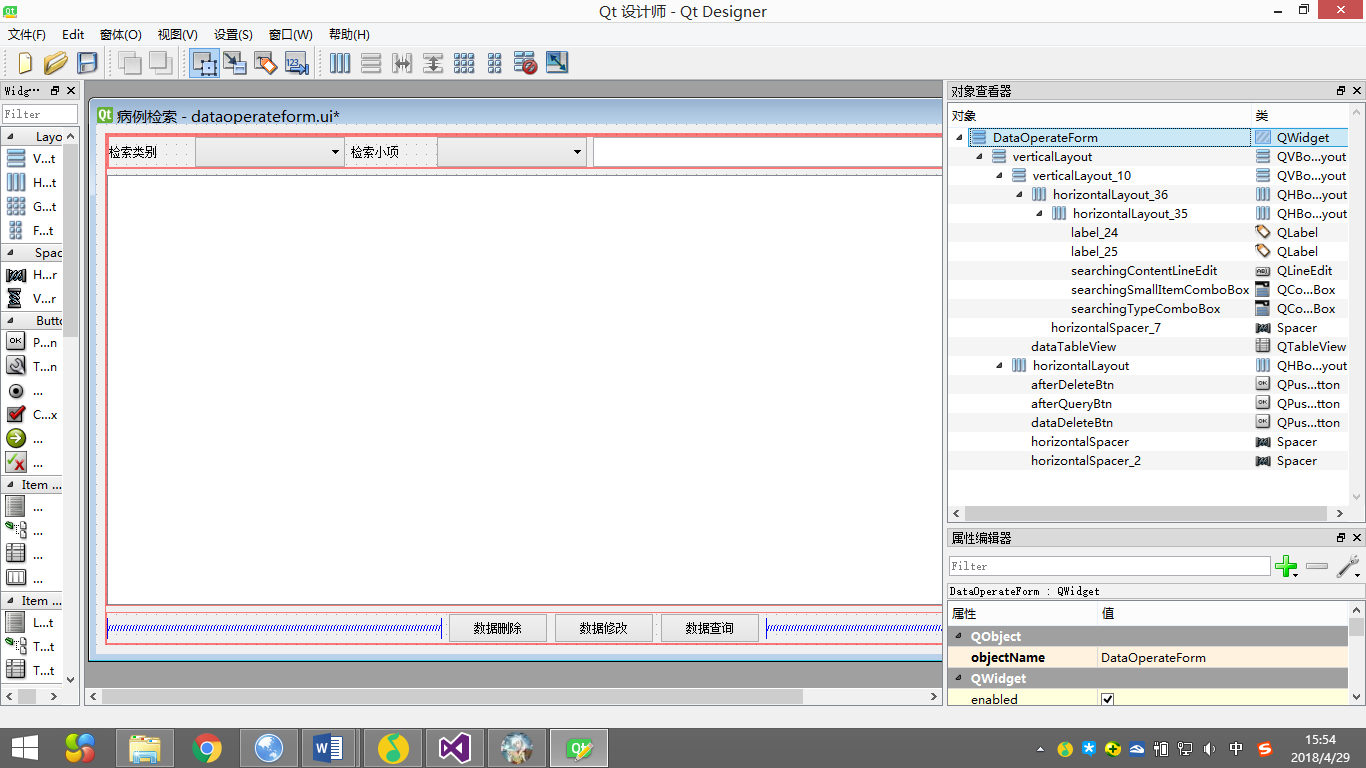Collapse the QObject property group
This screenshot has height=768, width=1366.
pos(959,637)
